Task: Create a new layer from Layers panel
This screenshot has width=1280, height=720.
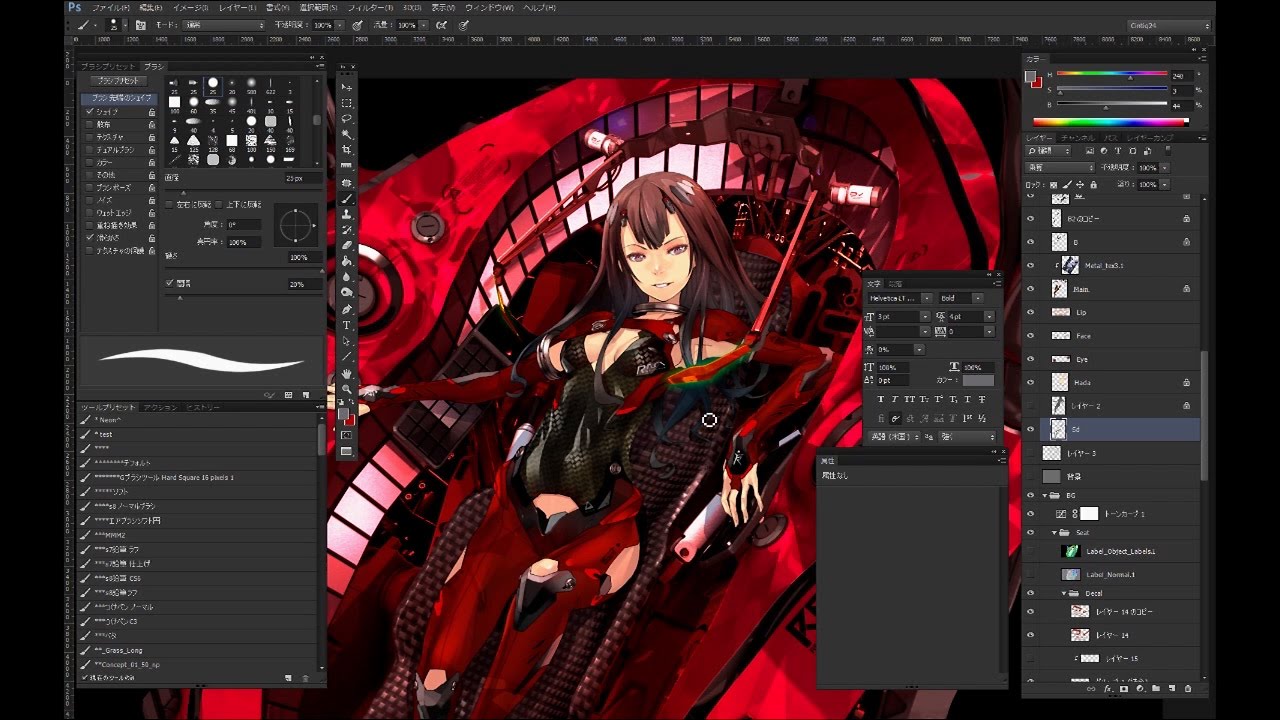Action: 1172,689
